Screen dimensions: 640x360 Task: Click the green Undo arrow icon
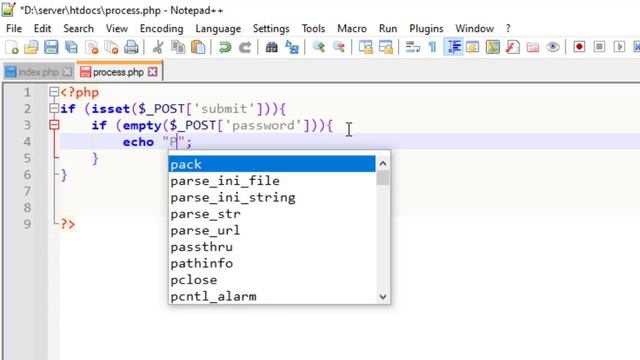pyautogui.click(x=224, y=47)
